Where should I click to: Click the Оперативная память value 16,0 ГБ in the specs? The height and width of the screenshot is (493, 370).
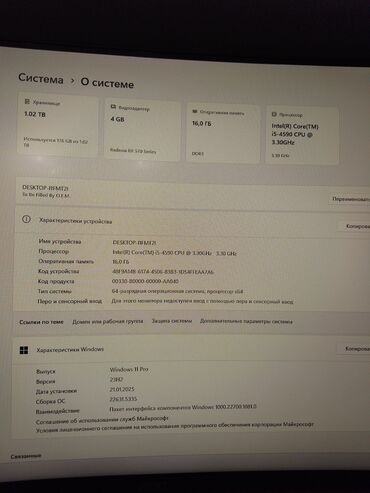121,262
